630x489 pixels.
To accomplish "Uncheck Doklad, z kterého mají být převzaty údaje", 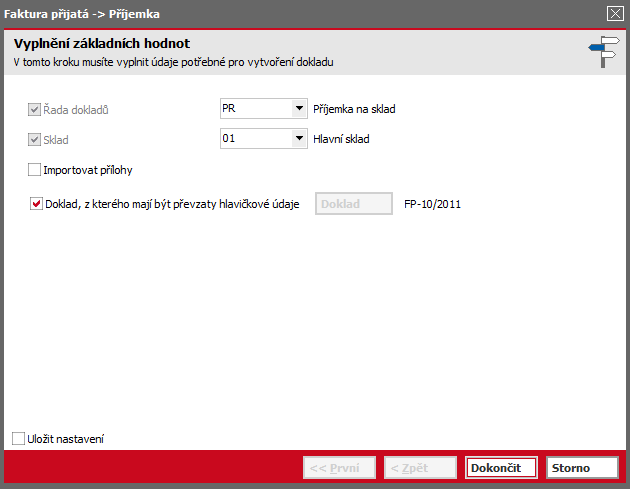I will (x=36, y=204).
